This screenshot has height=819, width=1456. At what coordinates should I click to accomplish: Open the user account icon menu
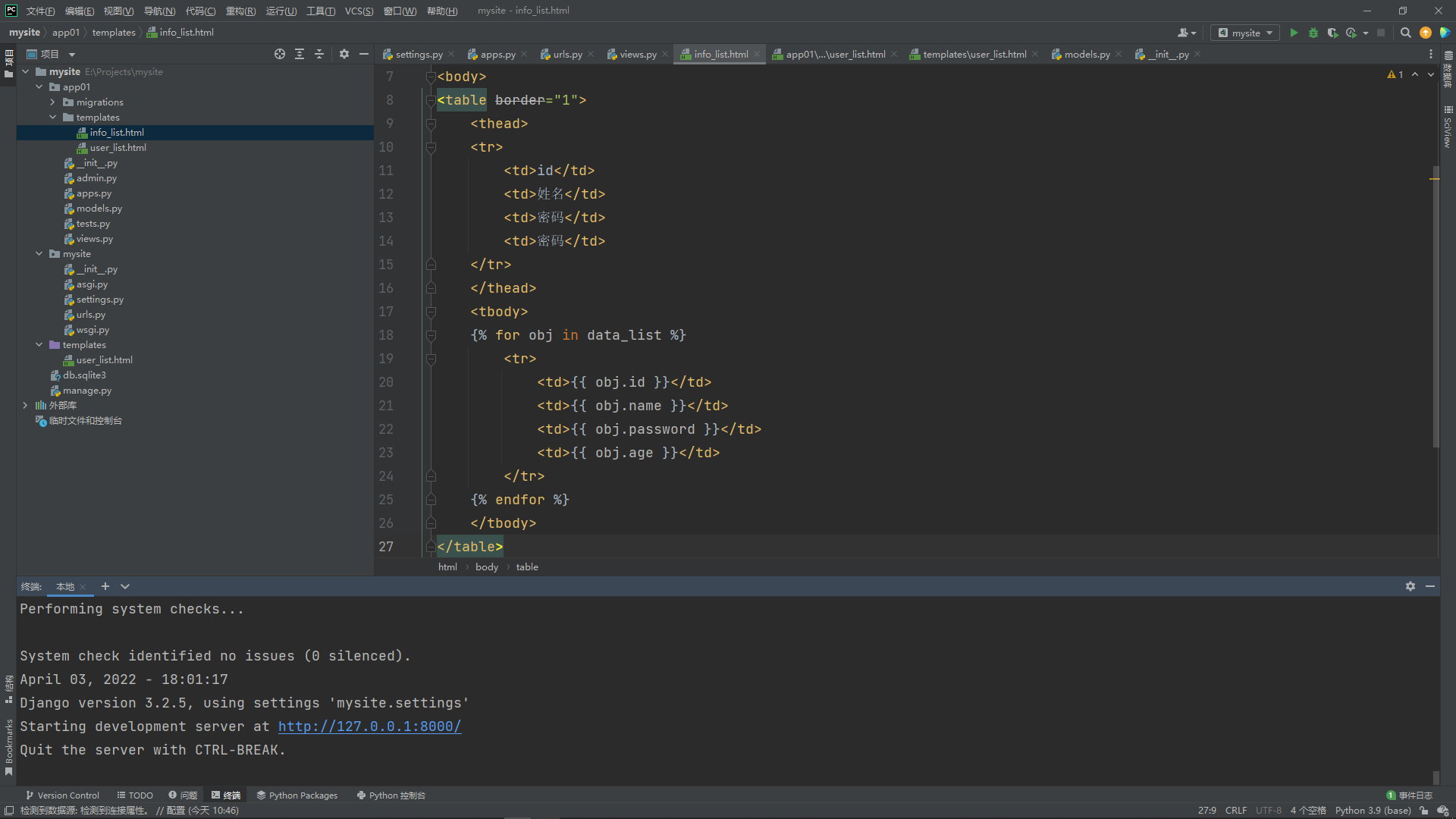click(1186, 33)
